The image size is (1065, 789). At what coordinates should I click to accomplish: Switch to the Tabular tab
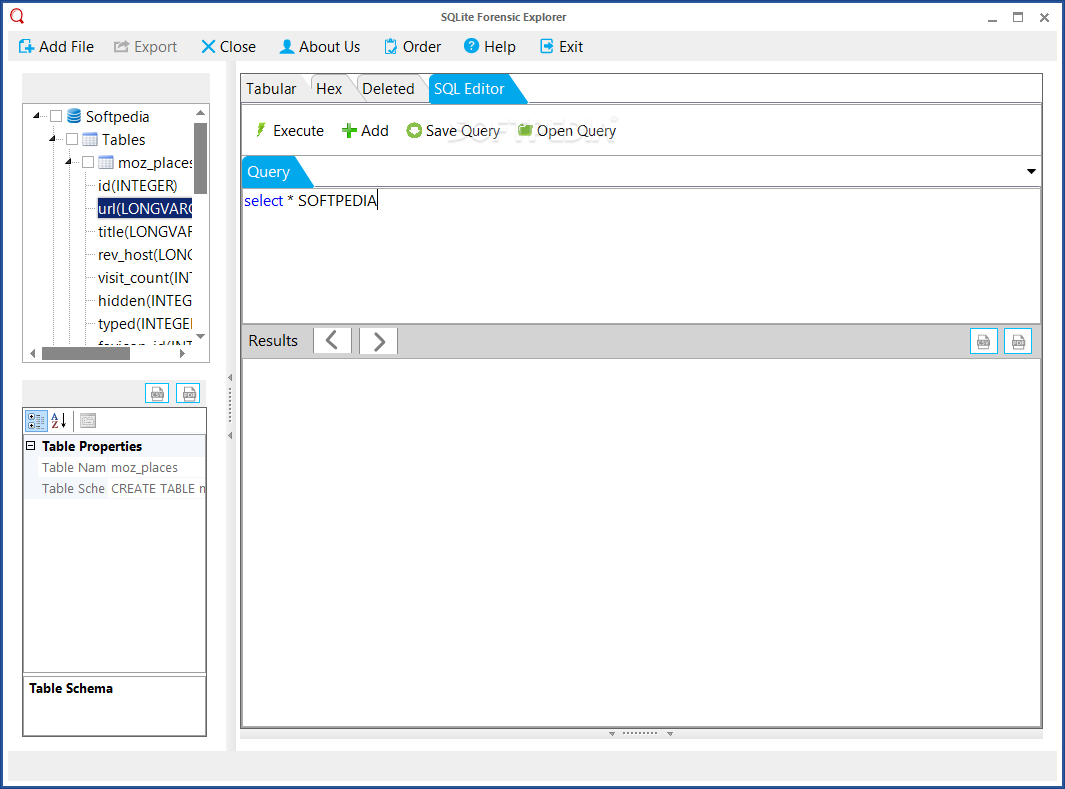click(271, 89)
